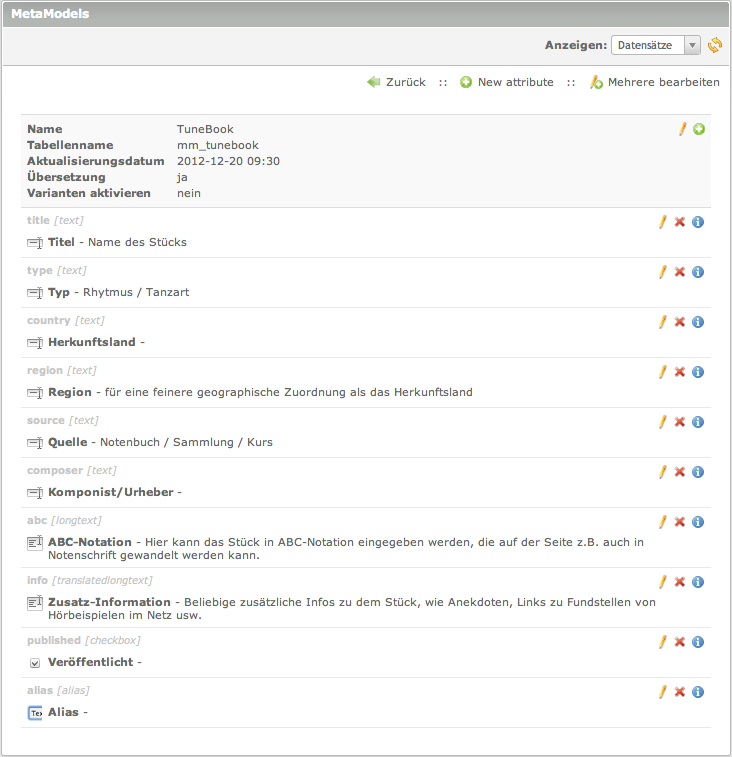
Task: Click the date 2012-12-20 09:30
Action: [x=228, y=161]
